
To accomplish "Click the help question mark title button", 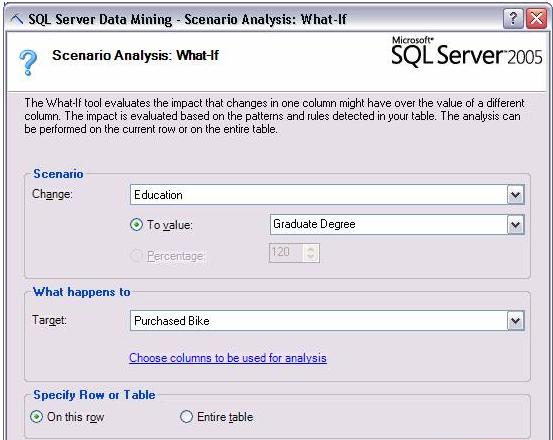I will [513, 18].
